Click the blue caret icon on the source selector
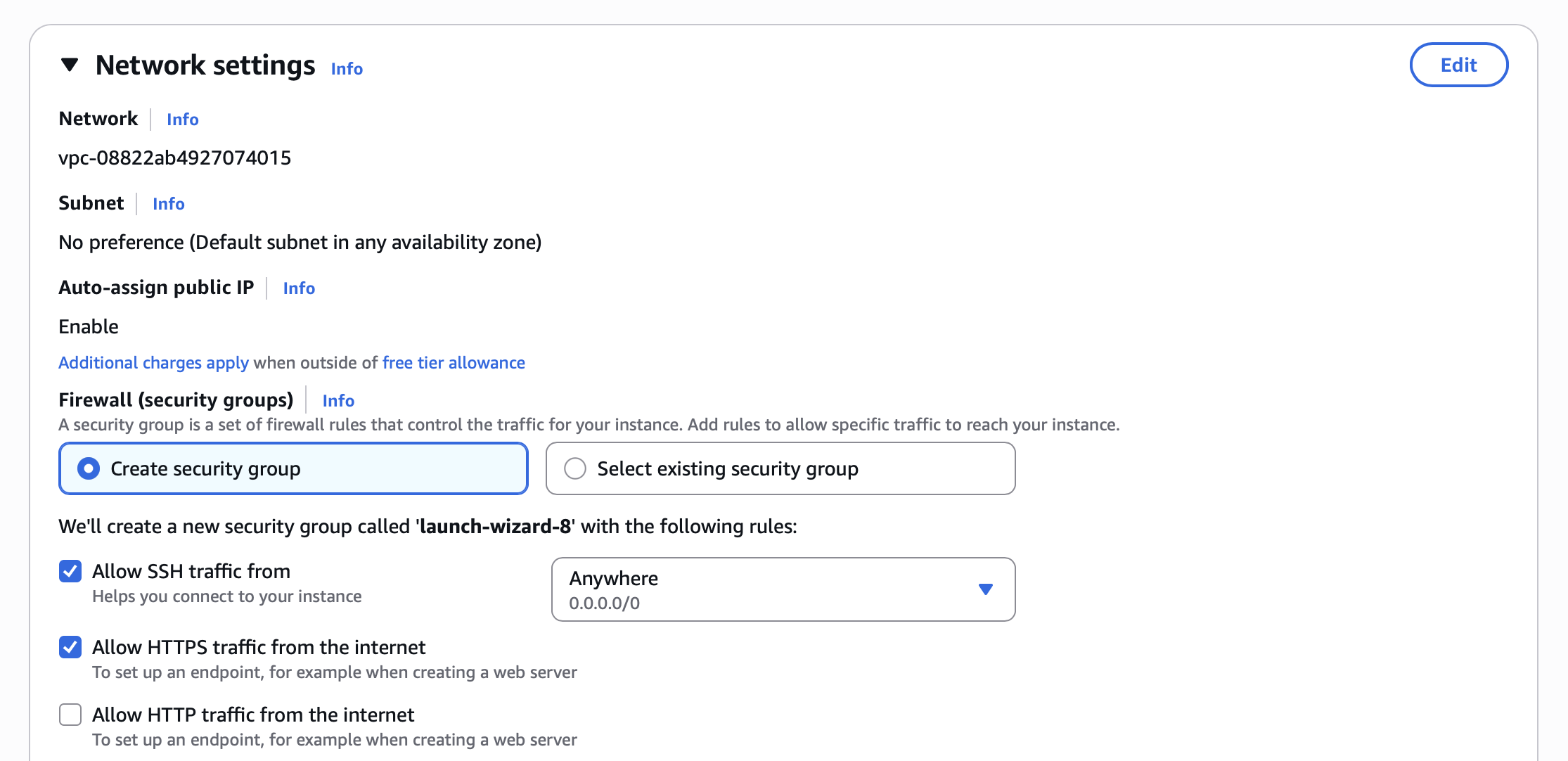The width and height of the screenshot is (1568, 761). click(x=986, y=589)
